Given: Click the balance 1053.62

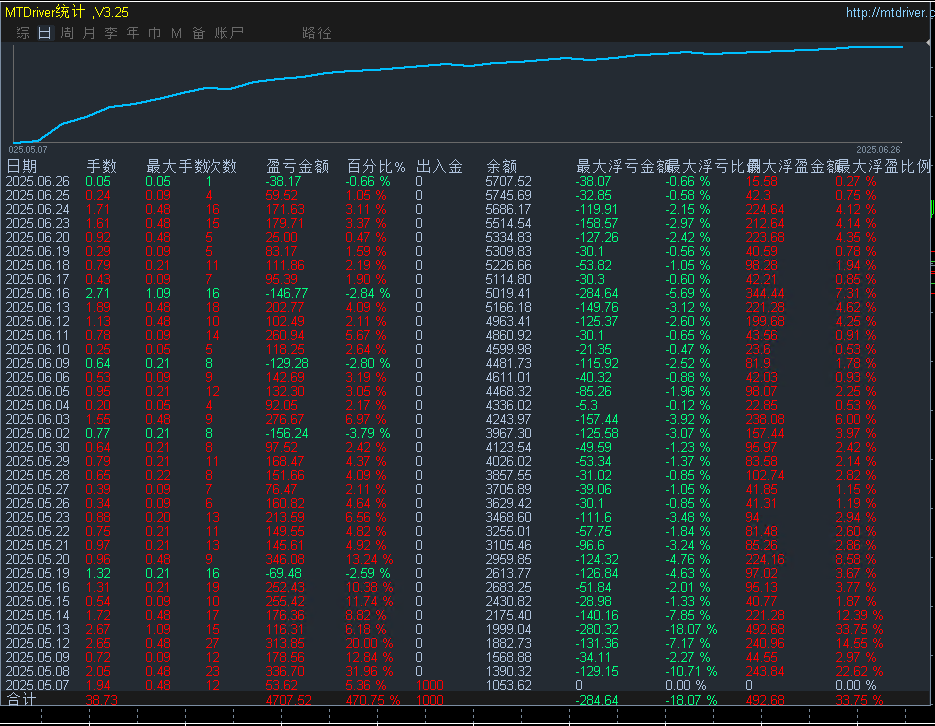Looking at the screenshot, I should tap(508, 685).
